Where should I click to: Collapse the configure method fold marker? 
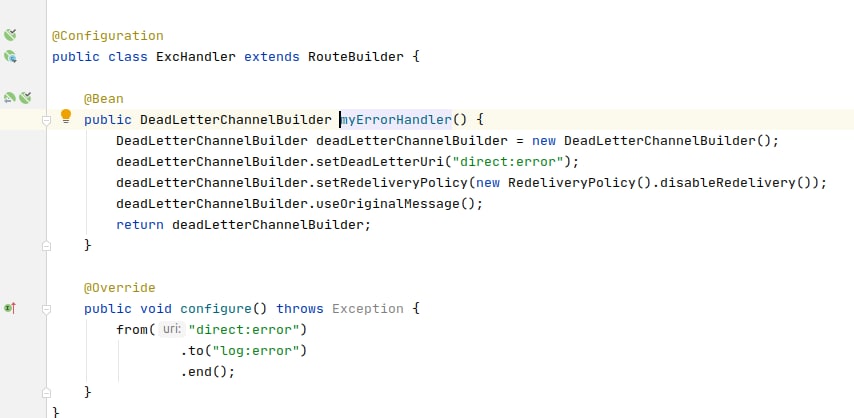46,310
